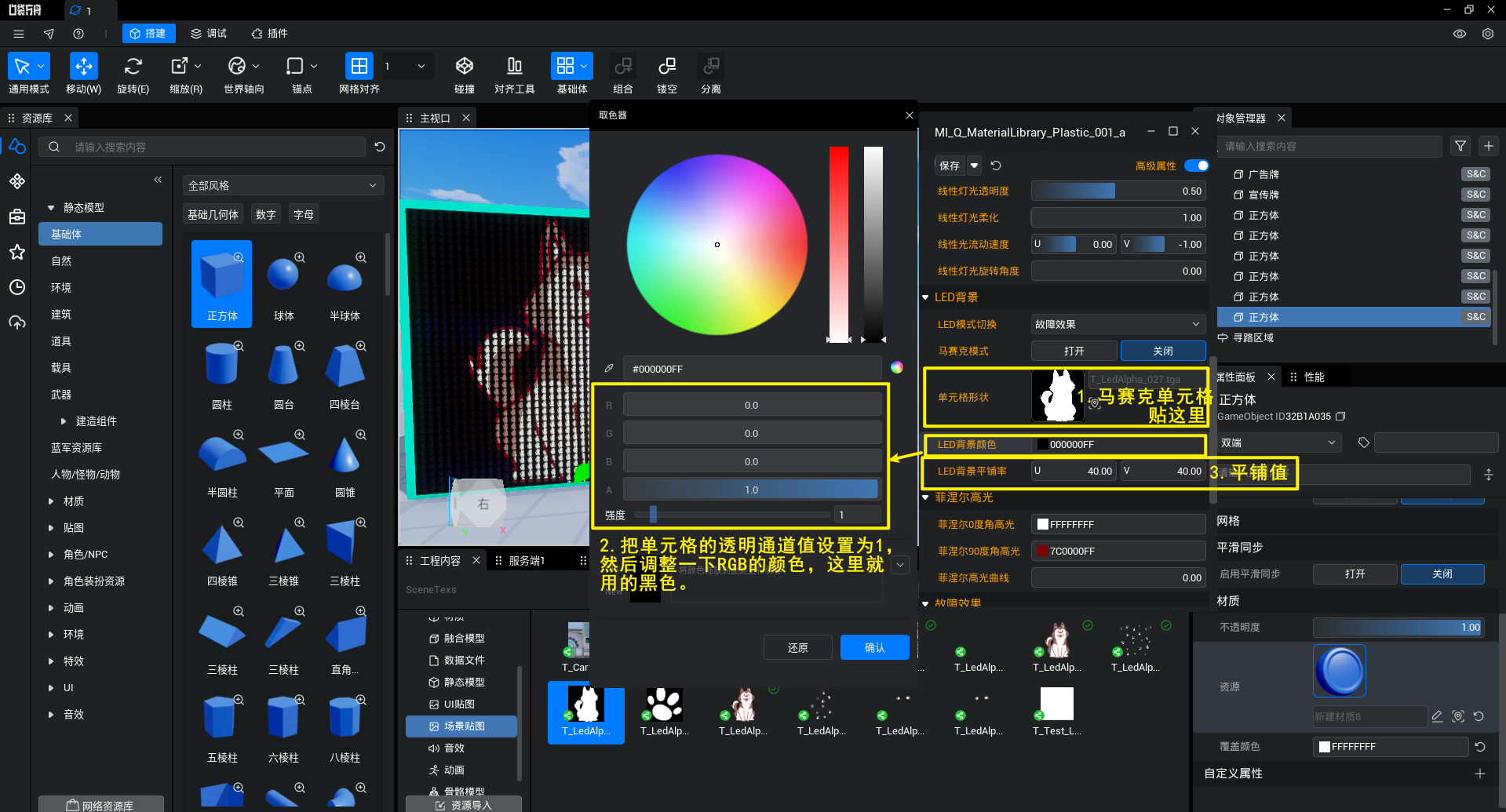
Task: Click 还原 in the color picker
Action: (798, 647)
